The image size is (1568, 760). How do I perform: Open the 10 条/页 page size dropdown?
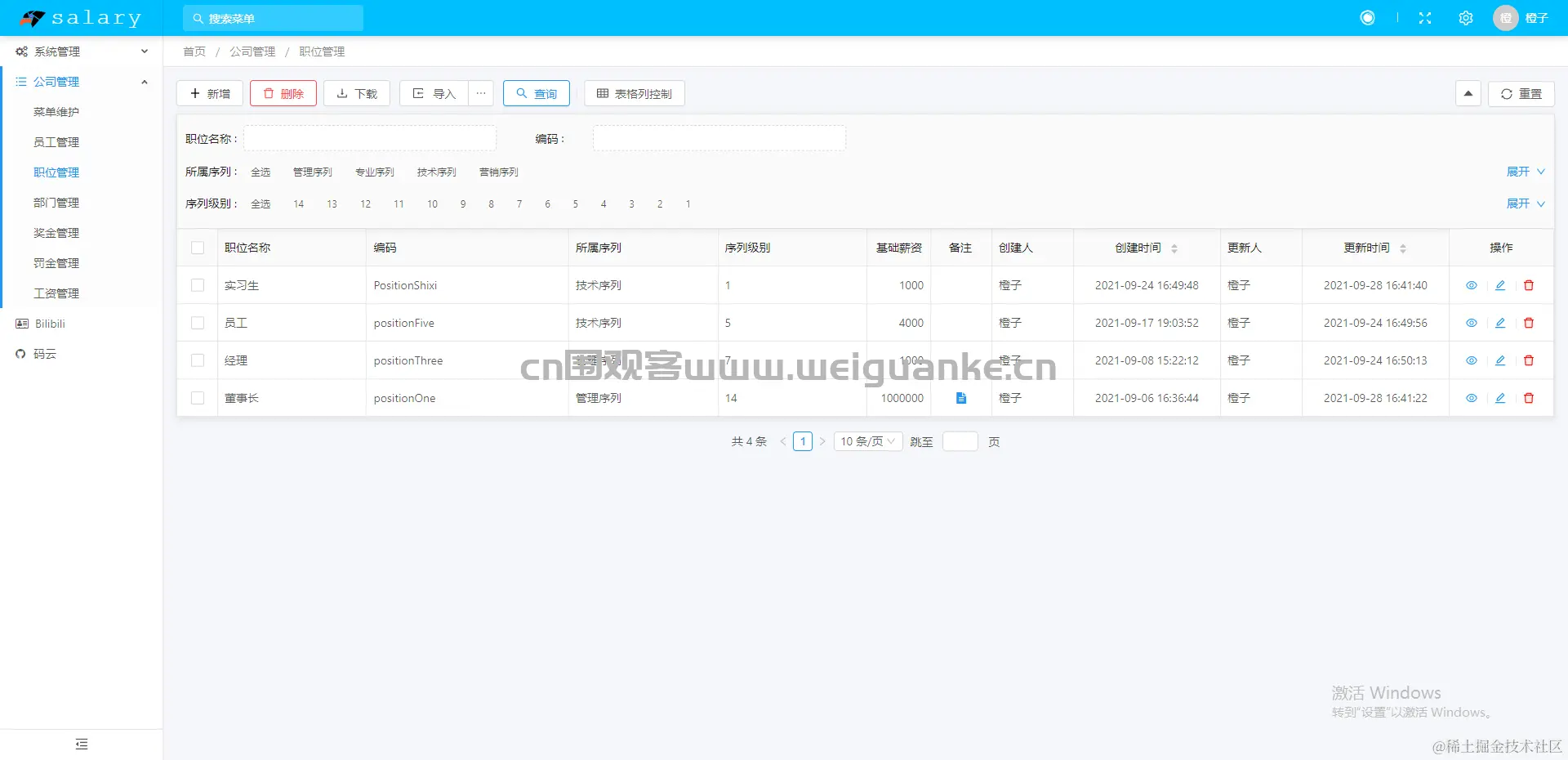868,441
